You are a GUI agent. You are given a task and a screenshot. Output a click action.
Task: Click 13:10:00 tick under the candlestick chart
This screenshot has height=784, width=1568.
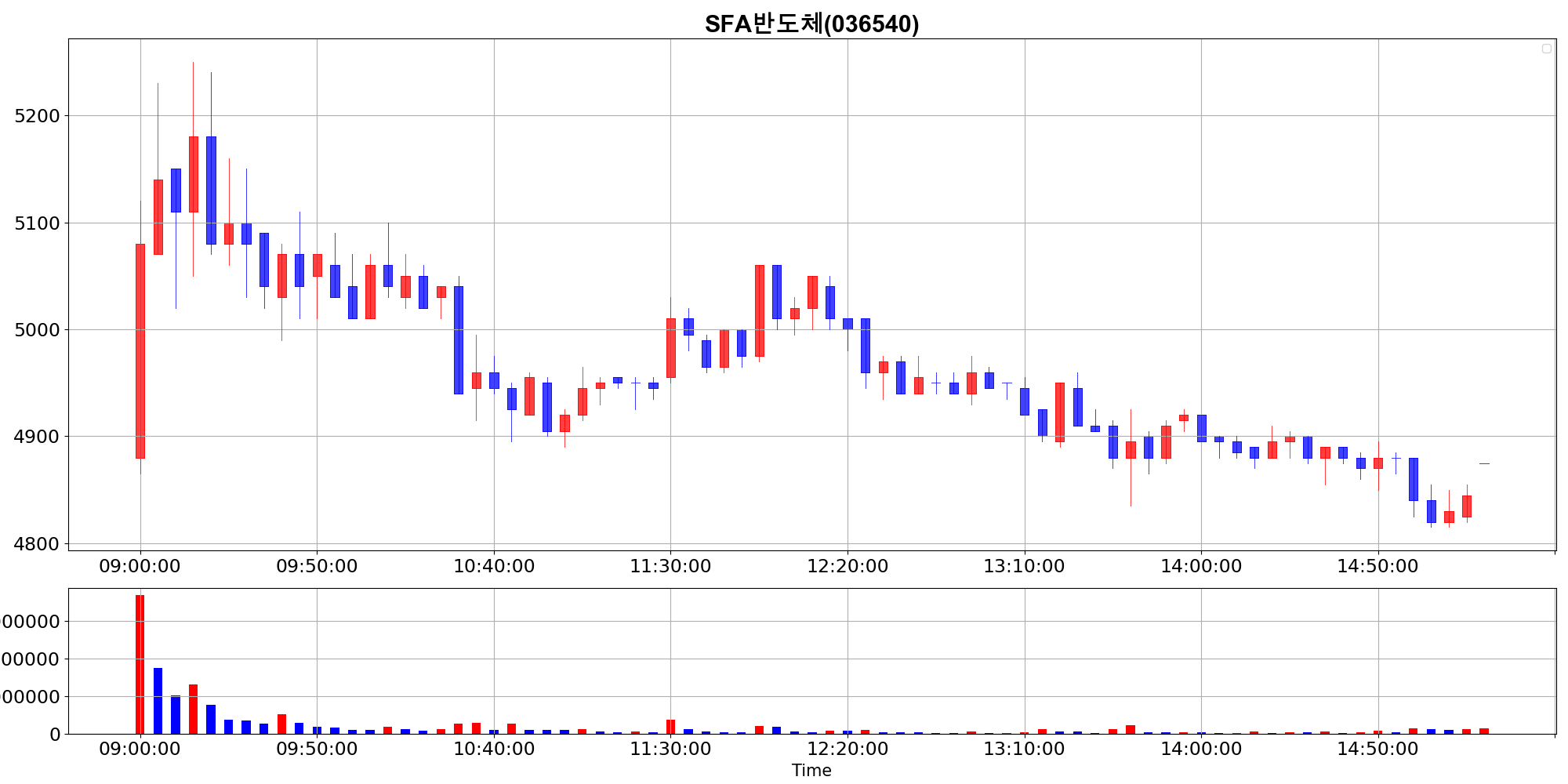tap(1024, 566)
